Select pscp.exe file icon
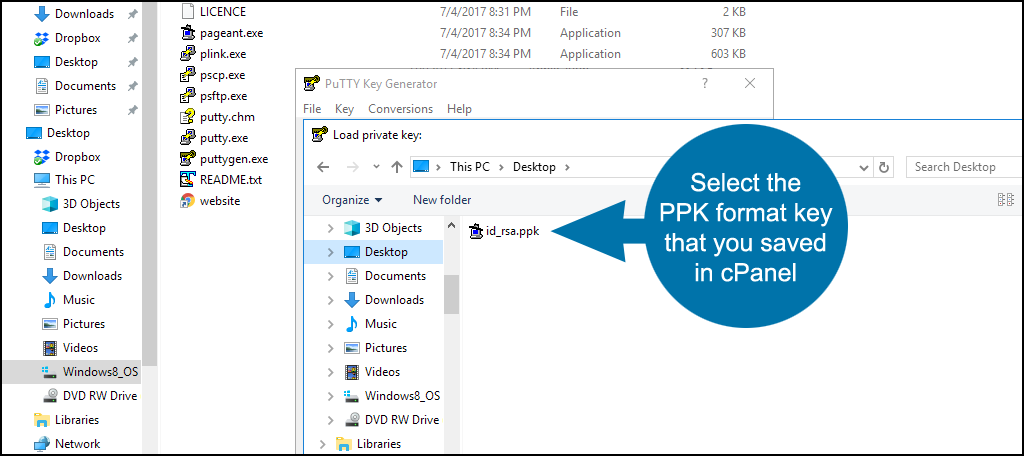1024x456 pixels. point(188,75)
